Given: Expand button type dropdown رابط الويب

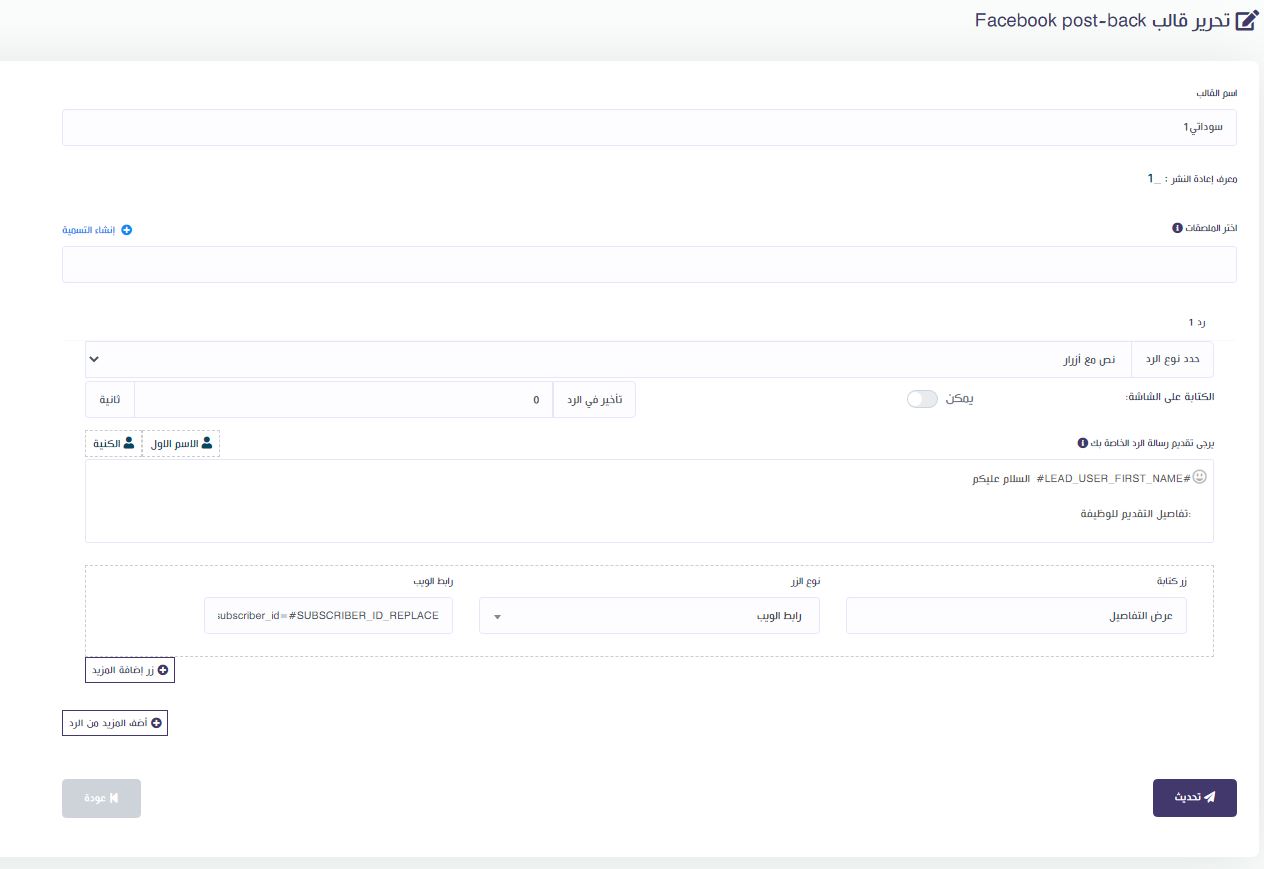Looking at the screenshot, I should (x=649, y=616).
